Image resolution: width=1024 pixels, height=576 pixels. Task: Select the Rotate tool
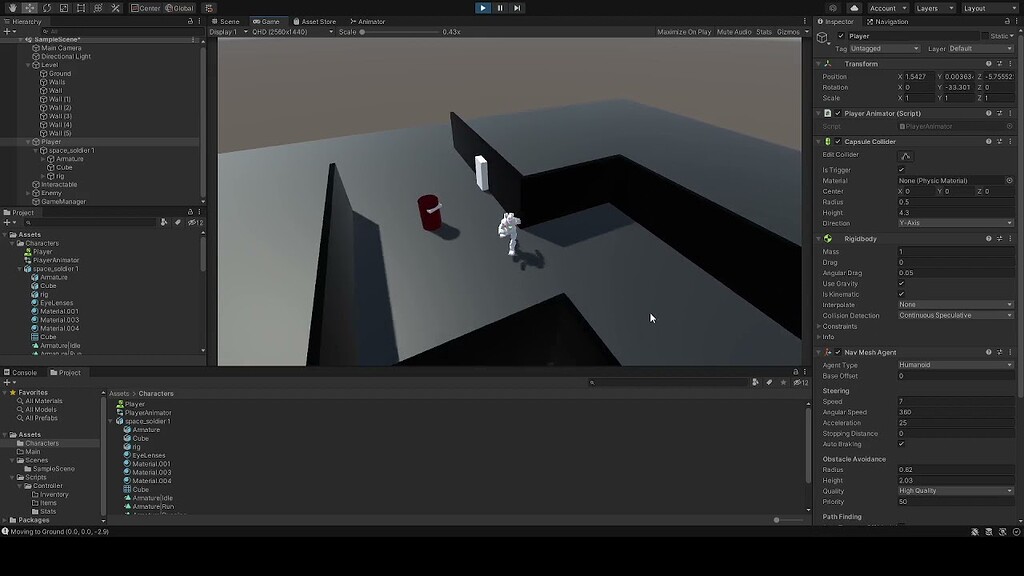[47, 8]
